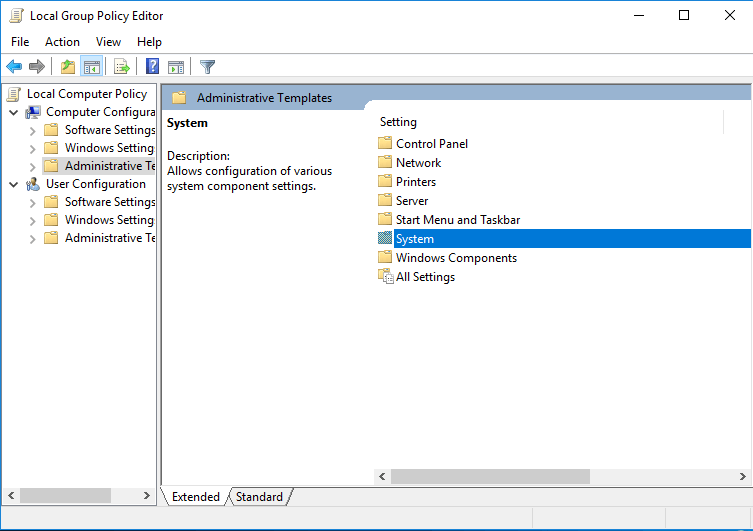Toggle the Show/Hide Action Pane icon
This screenshot has height=531, width=753.
click(x=176, y=66)
